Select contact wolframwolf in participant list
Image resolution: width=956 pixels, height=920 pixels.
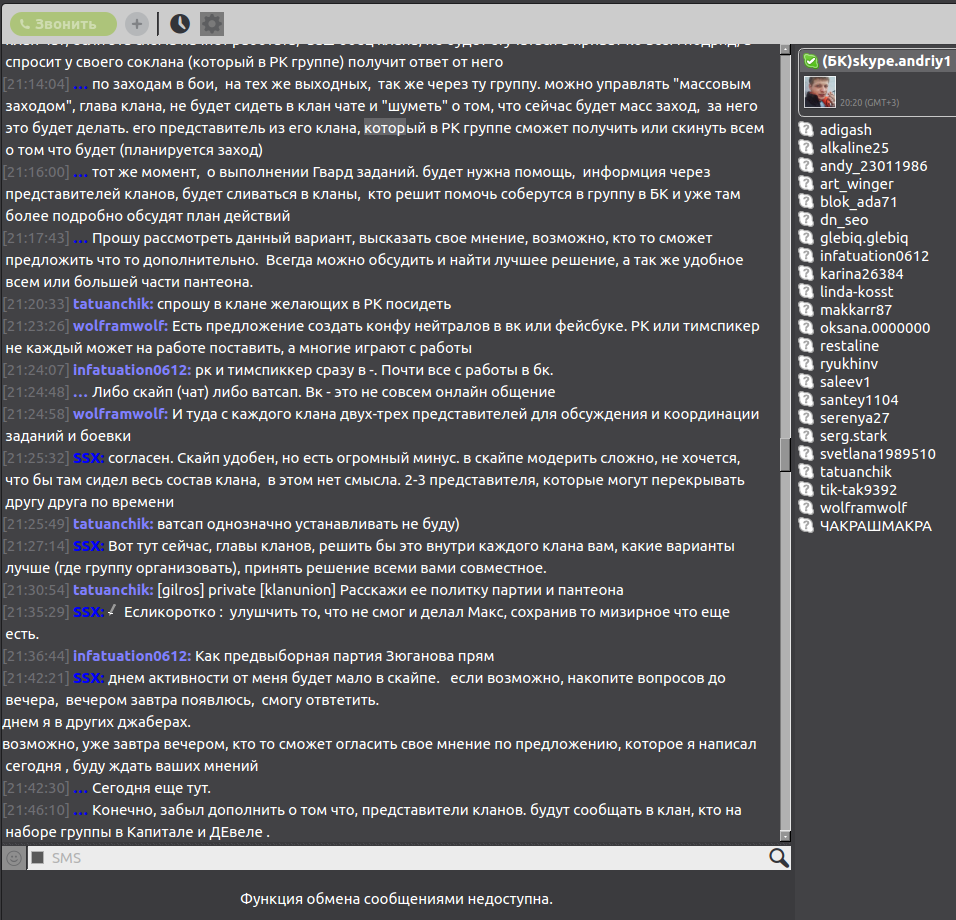point(863,508)
